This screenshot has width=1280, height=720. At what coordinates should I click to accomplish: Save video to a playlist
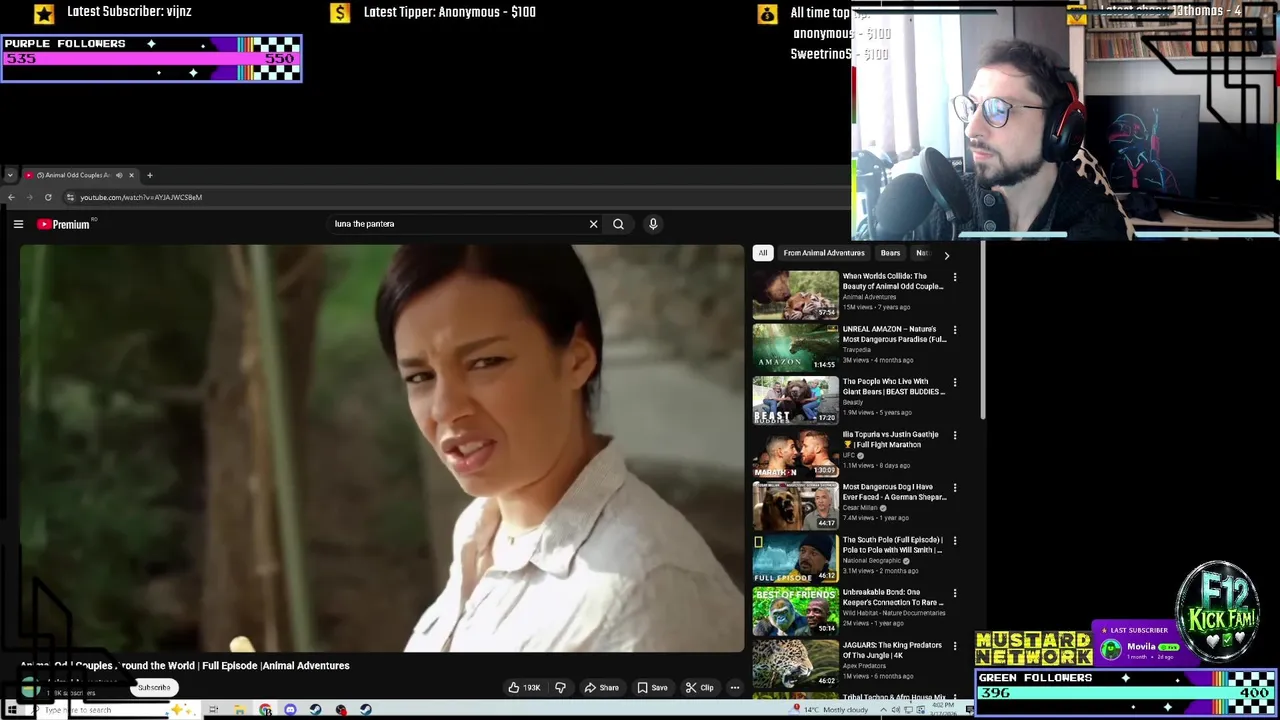click(652, 688)
